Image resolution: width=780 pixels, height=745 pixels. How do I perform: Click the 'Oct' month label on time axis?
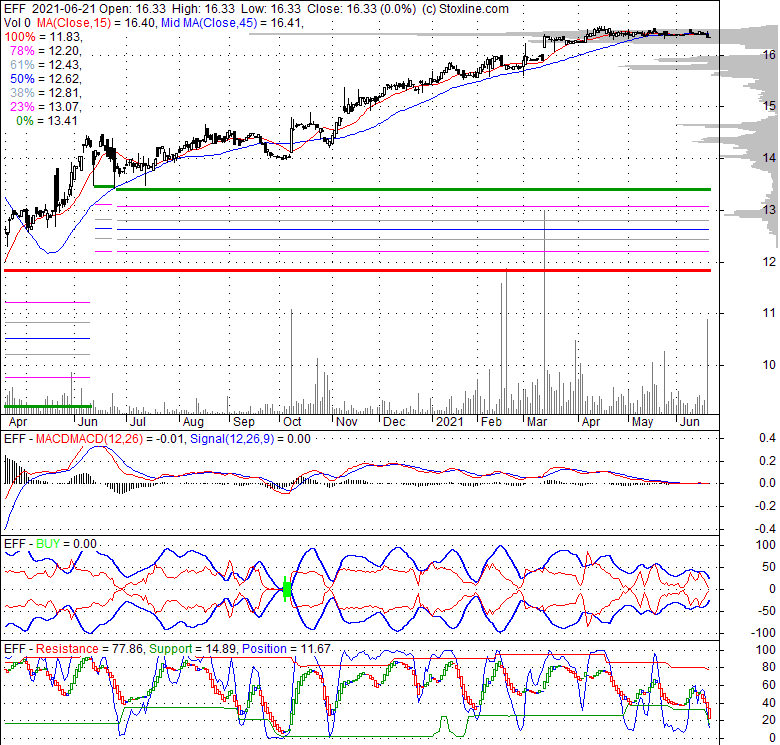click(x=292, y=422)
